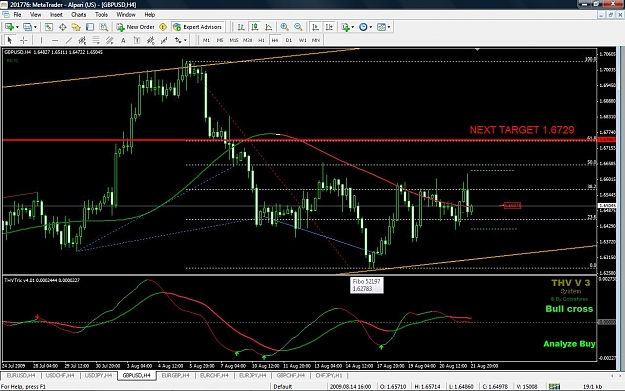Open the Charts menu
625x391 pixels.
pos(79,15)
